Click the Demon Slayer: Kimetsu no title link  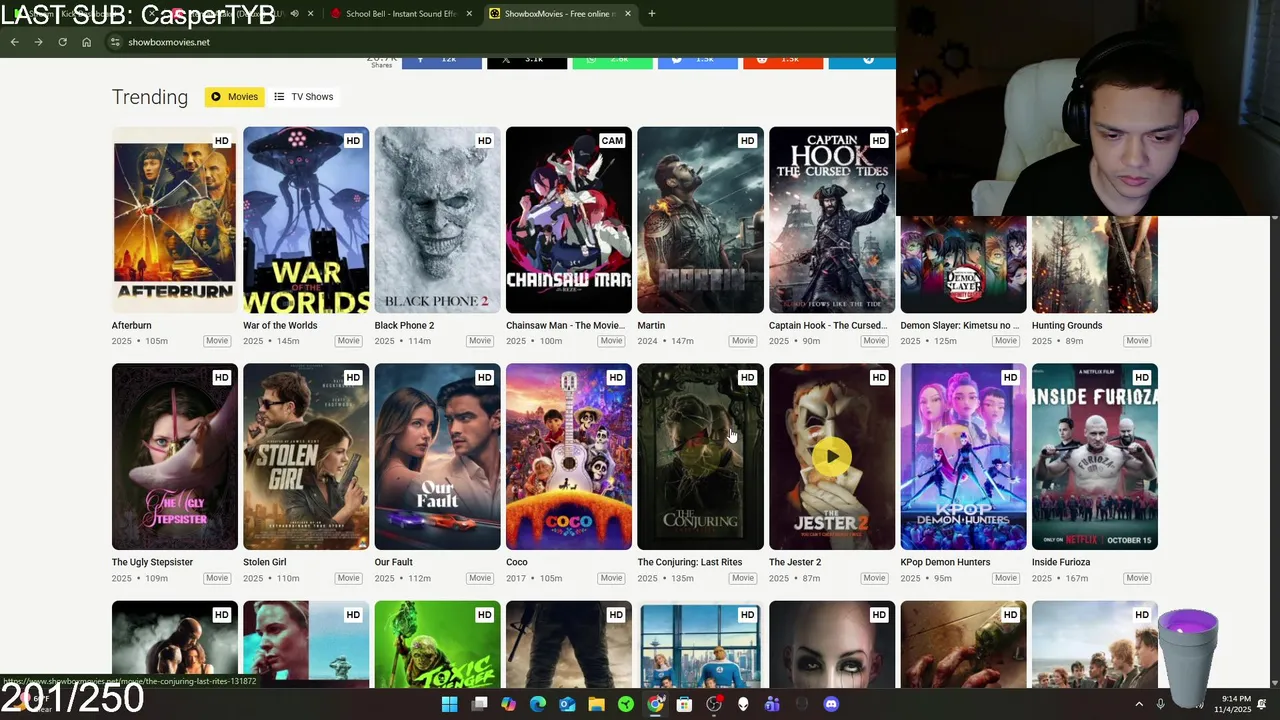pyautogui.click(x=960, y=325)
